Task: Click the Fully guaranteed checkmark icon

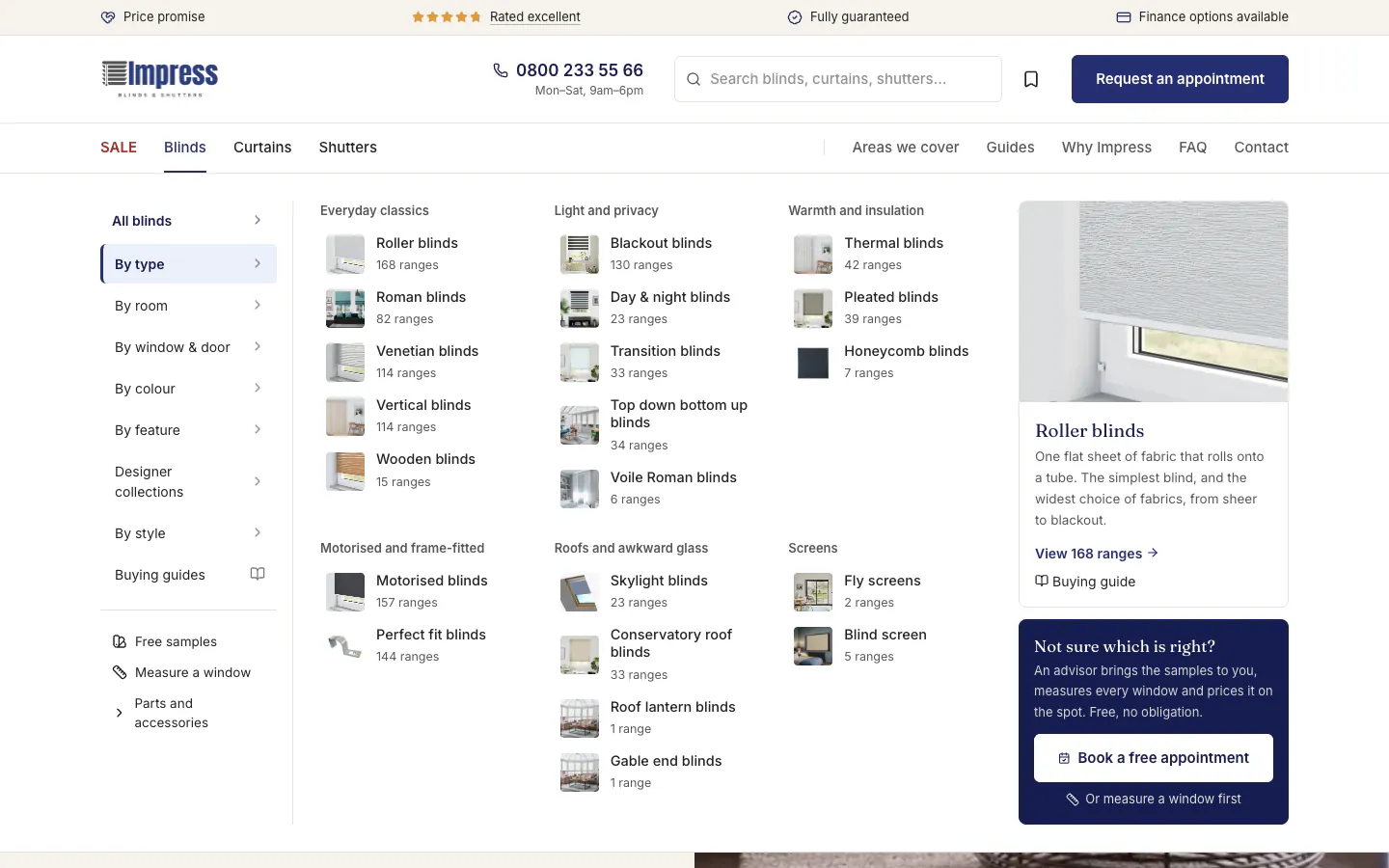Action: point(795,17)
